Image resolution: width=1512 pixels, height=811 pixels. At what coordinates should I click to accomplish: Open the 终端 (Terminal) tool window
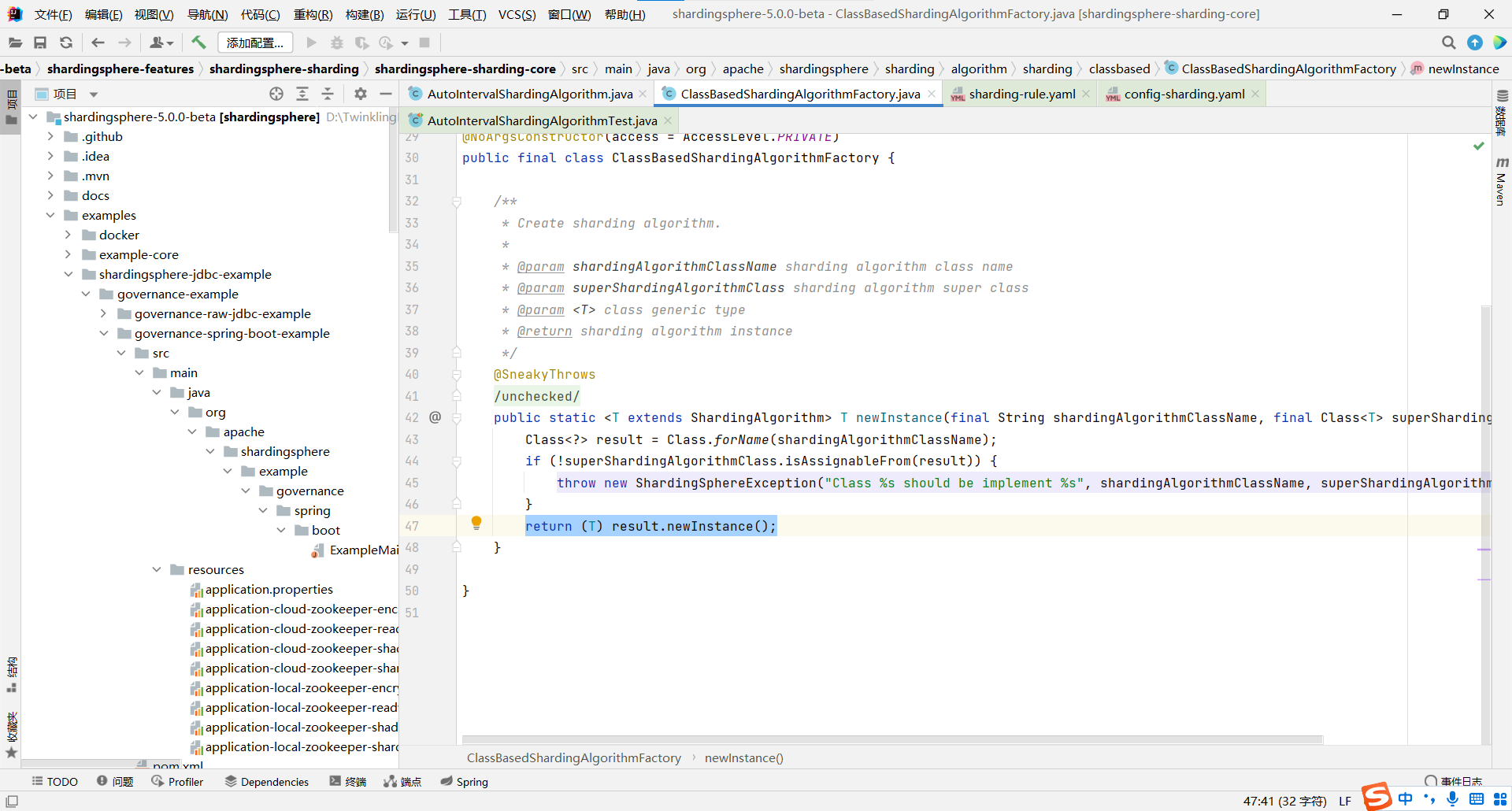coord(347,781)
